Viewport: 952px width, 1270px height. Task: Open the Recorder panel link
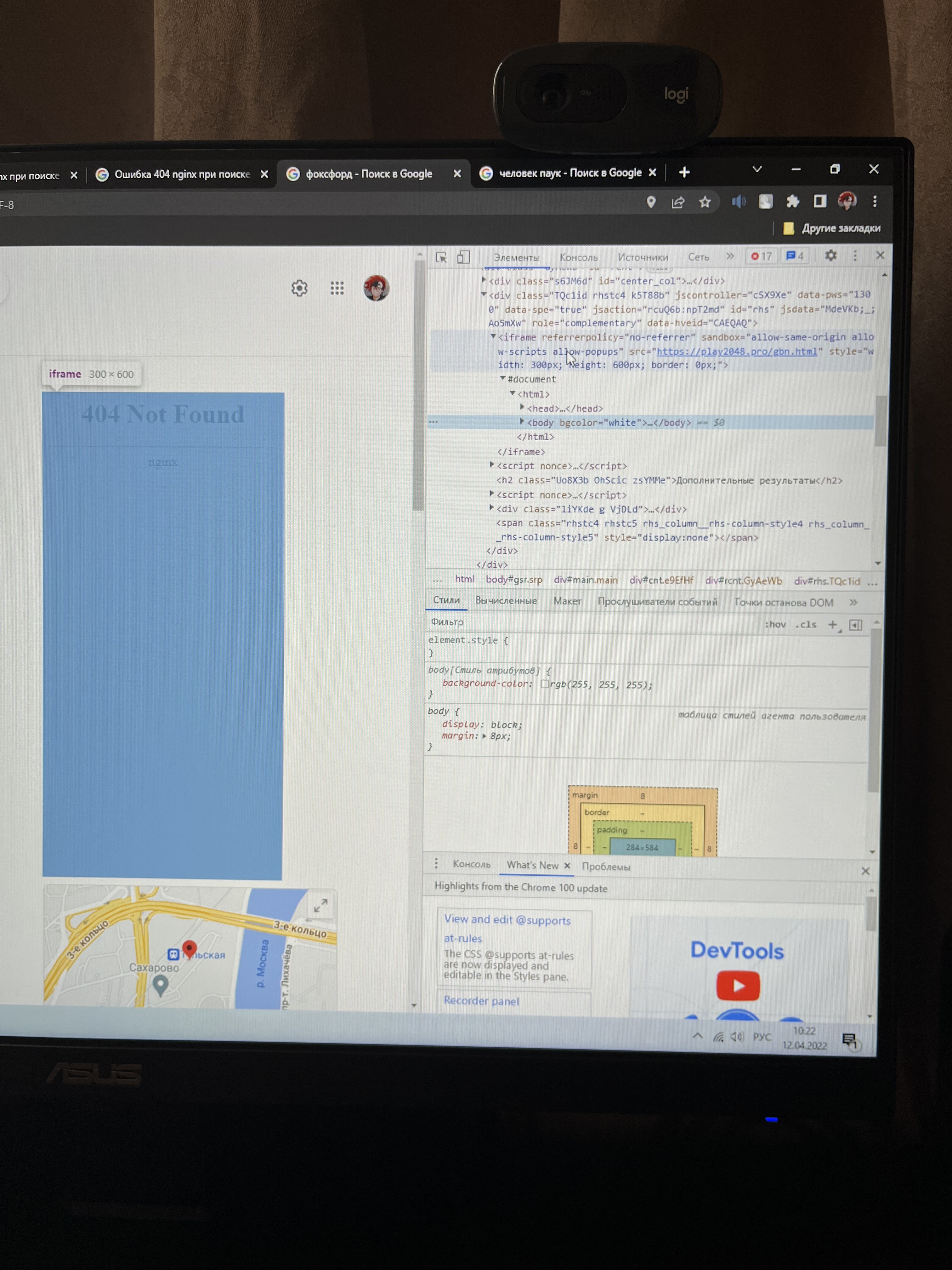click(x=481, y=1001)
